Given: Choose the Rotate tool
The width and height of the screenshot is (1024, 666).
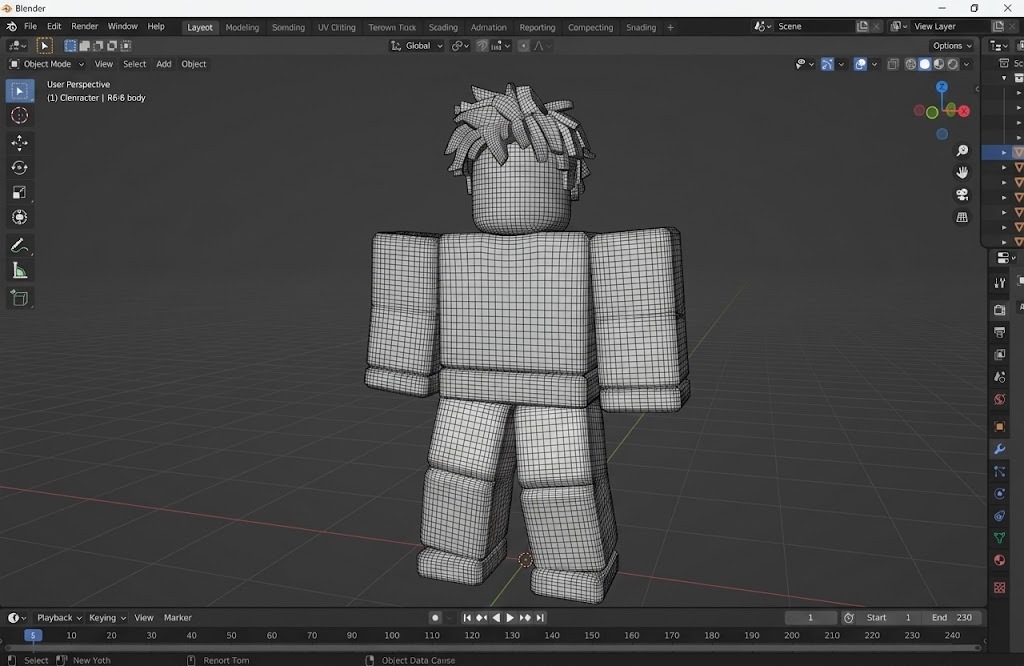Looking at the screenshot, I should tap(20, 168).
